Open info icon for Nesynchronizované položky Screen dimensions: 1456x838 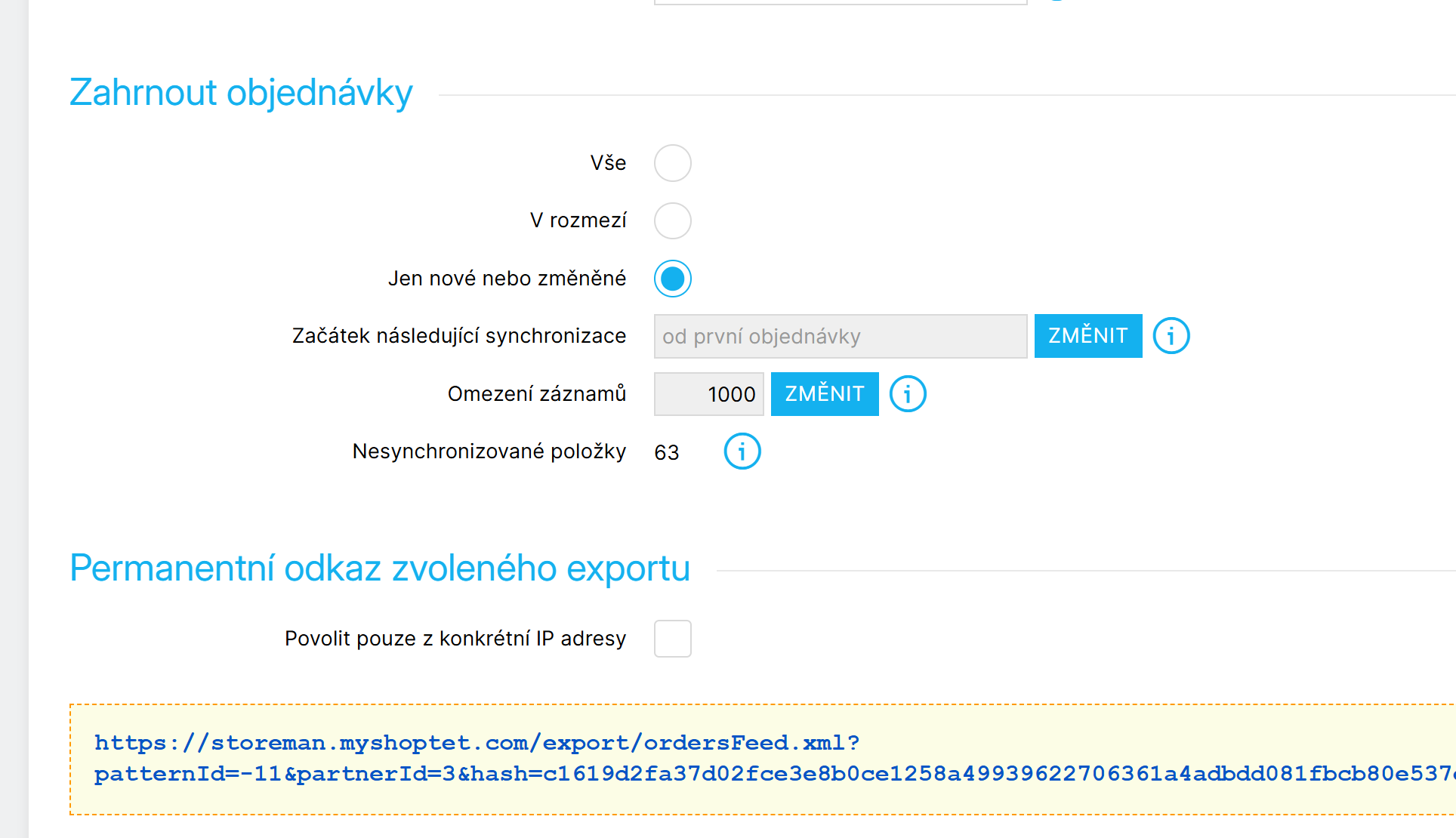[742, 451]
